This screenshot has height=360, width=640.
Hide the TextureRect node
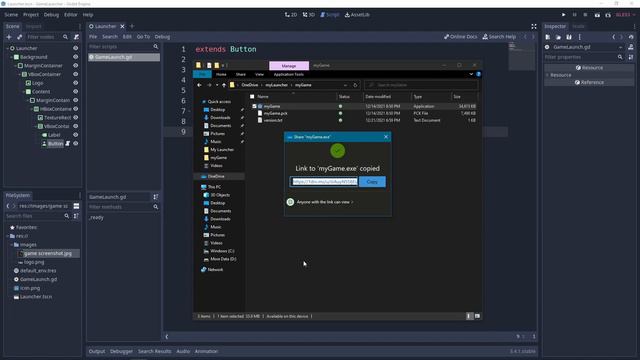click(x=76, y=118)
